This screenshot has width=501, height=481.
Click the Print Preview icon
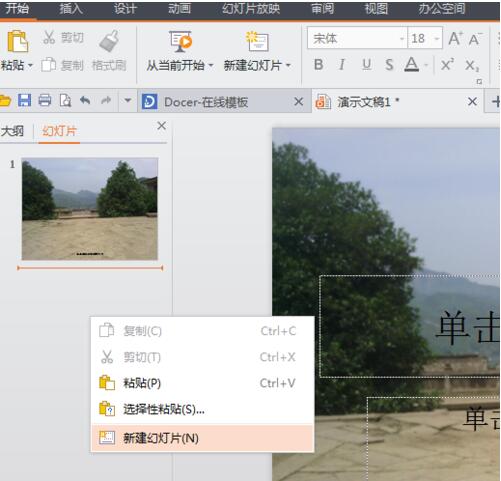click(x=65, y=100)
